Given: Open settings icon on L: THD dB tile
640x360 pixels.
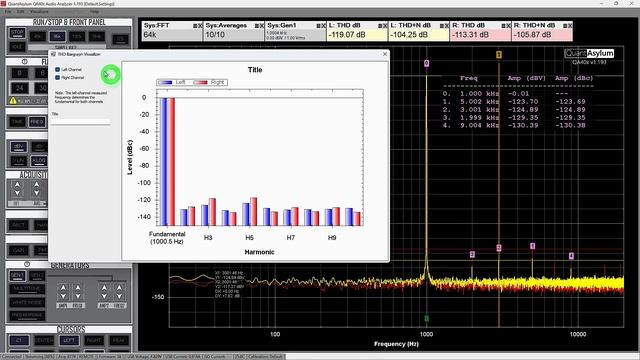Looking at the screenshot, I should click(x=380, y=26).
